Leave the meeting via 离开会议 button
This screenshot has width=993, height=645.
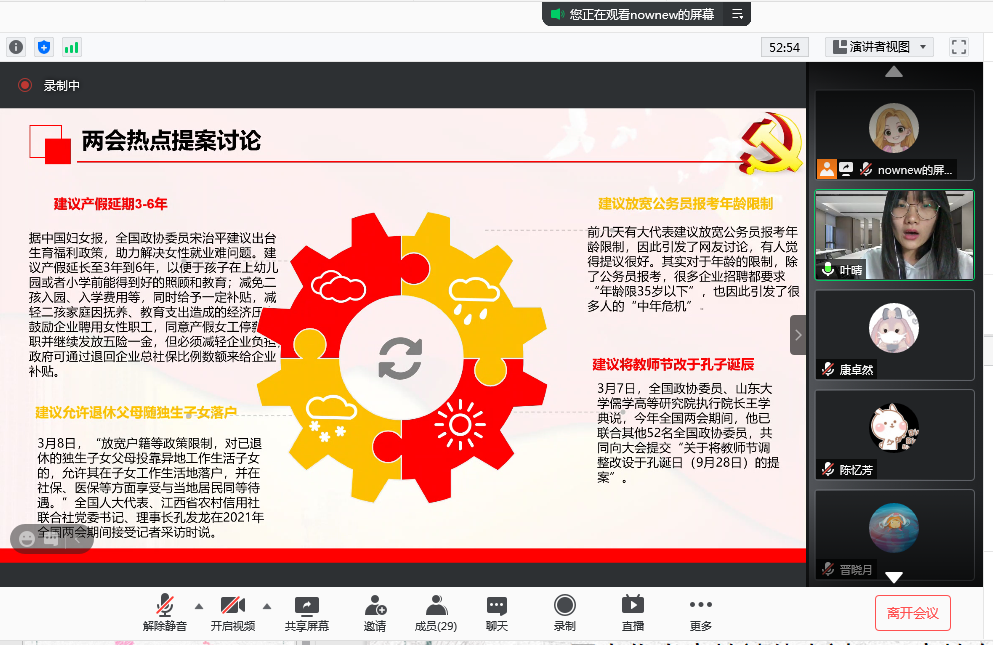(x=912, y=613)
